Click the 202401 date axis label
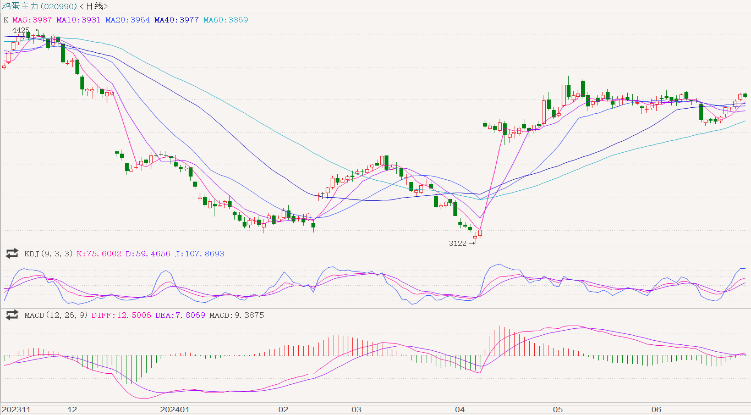Screen dimensions: 751x415 (x=174, y=410)
